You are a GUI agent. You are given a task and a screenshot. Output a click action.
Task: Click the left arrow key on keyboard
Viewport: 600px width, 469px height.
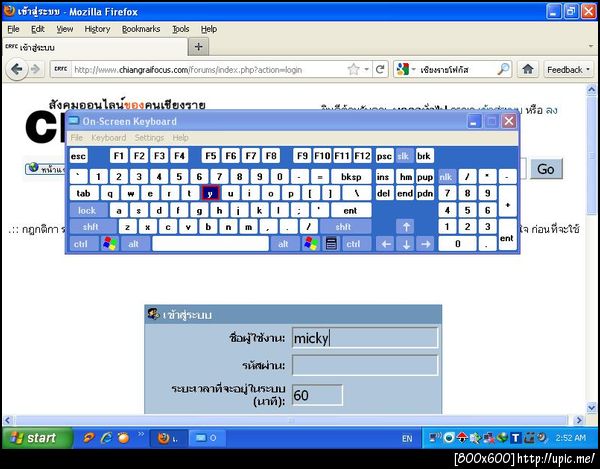[x=386, y=244]
